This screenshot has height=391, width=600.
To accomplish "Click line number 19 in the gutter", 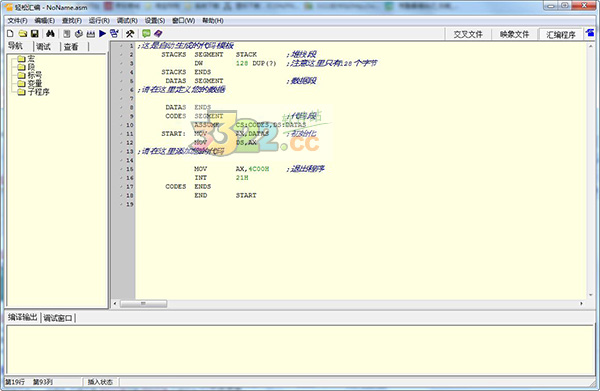I will [129, 204].
